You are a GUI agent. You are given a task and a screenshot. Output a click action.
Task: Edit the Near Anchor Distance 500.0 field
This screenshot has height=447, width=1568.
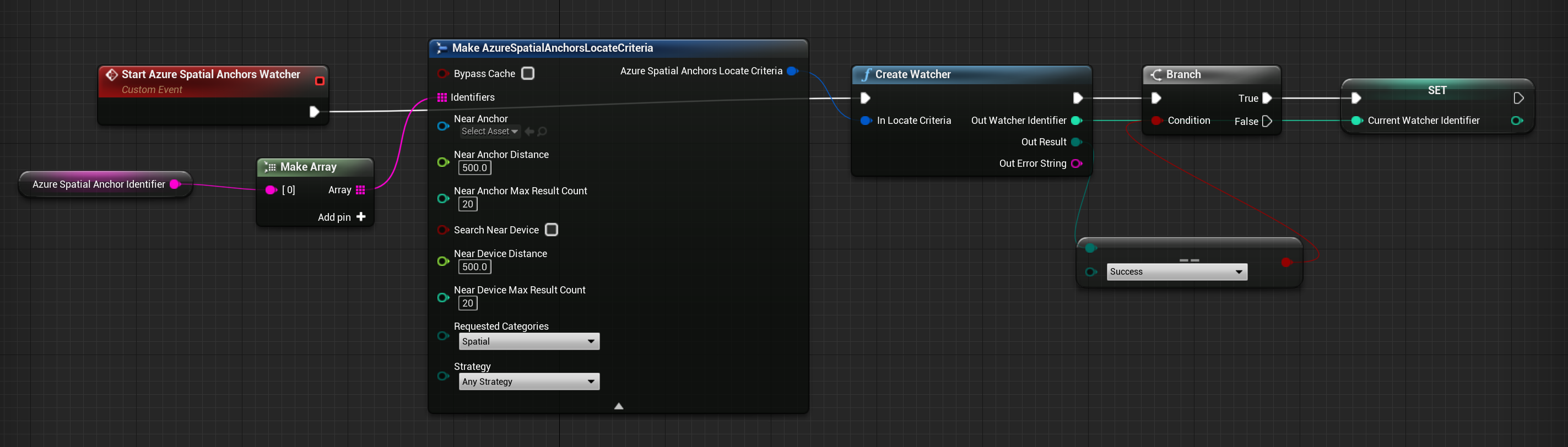pos(475,168)
